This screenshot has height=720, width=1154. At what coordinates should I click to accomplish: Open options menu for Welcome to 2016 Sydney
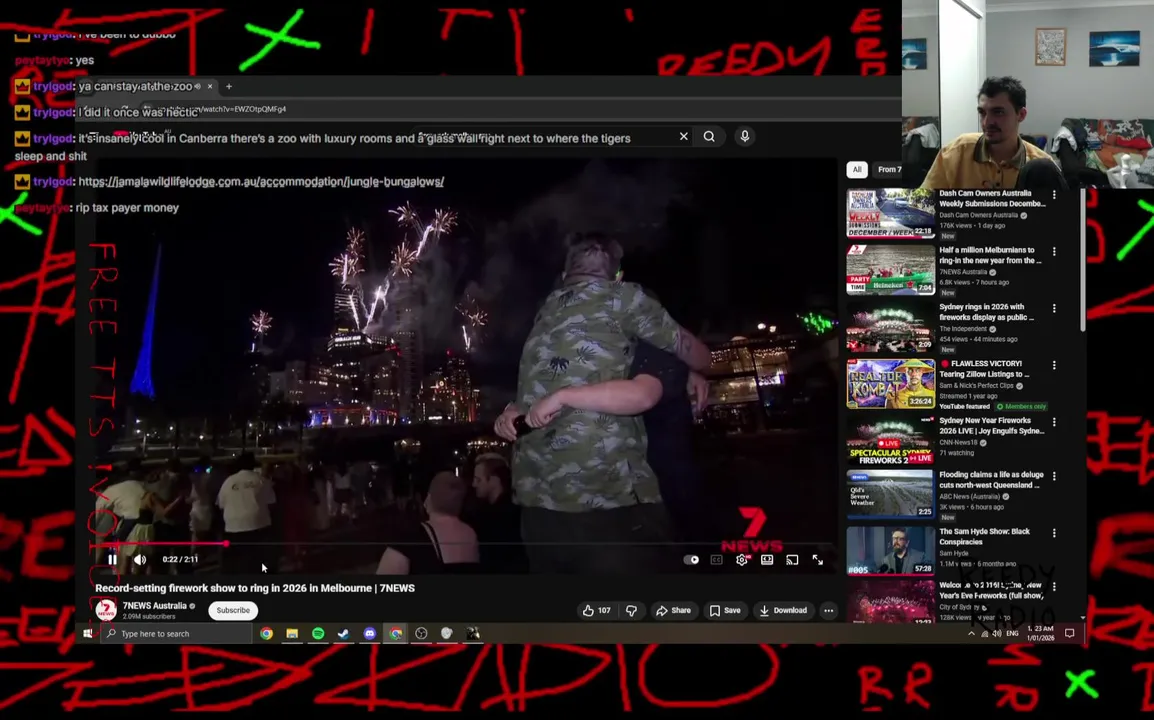1054,587
